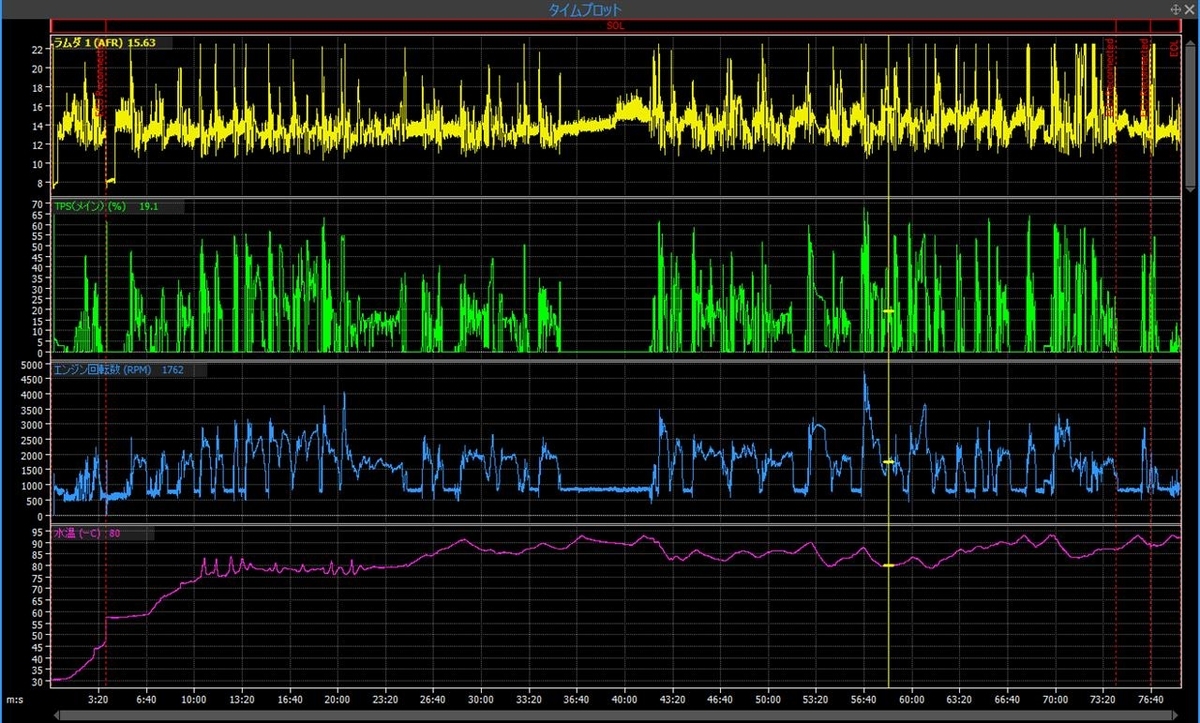
Task: Click the horizontal time scrollbar thumb
Action: (x=616, y=714)
